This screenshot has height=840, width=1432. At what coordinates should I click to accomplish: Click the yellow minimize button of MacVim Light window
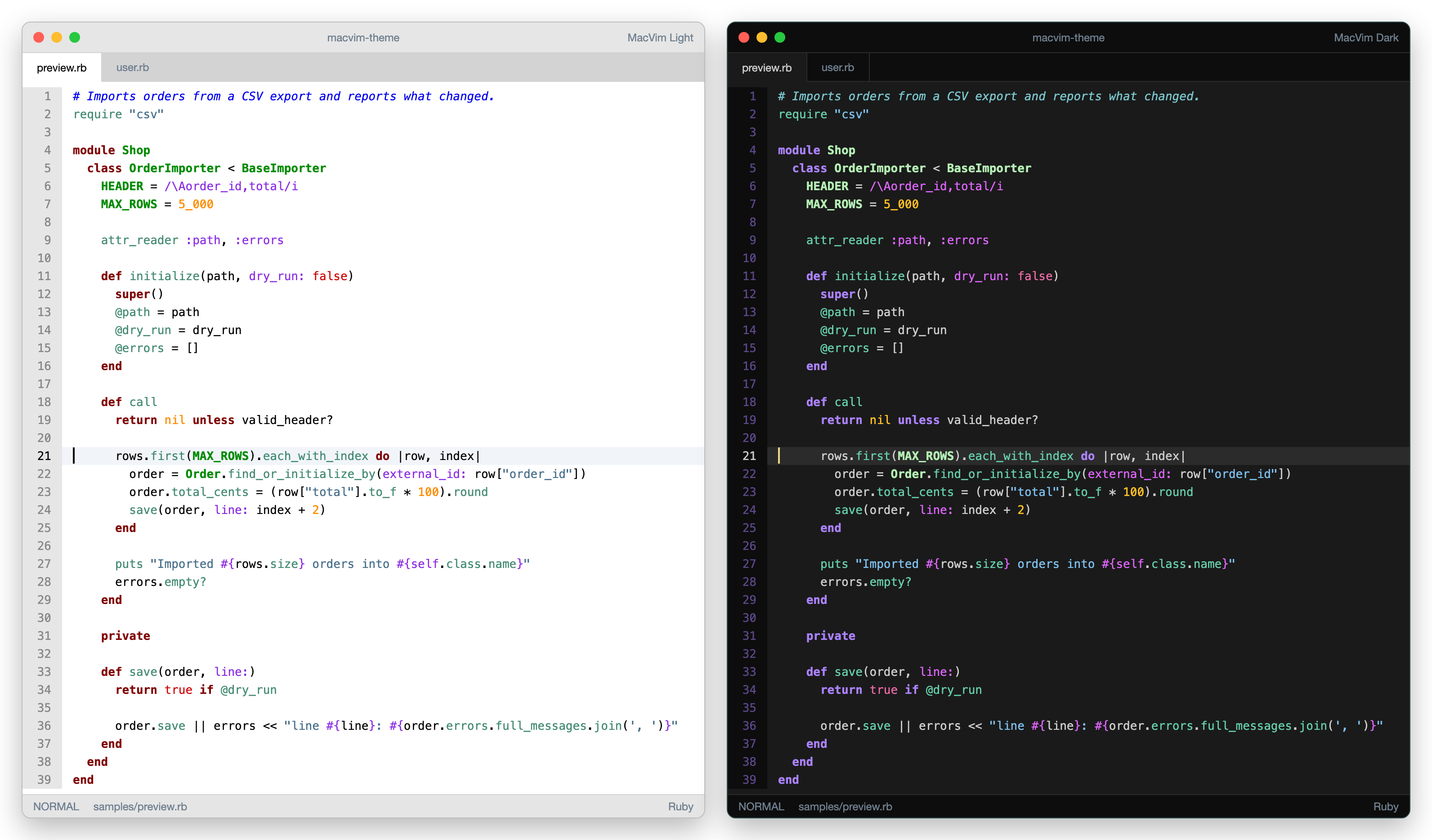point(57,37)
